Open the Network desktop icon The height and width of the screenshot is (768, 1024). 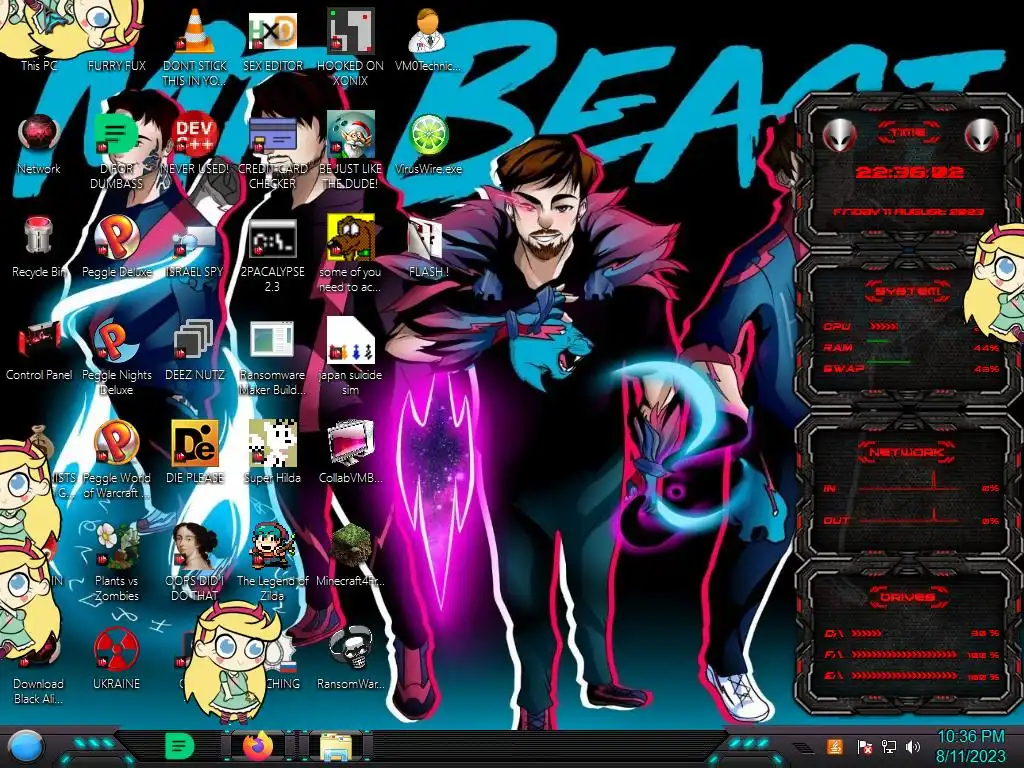[39, 133]
